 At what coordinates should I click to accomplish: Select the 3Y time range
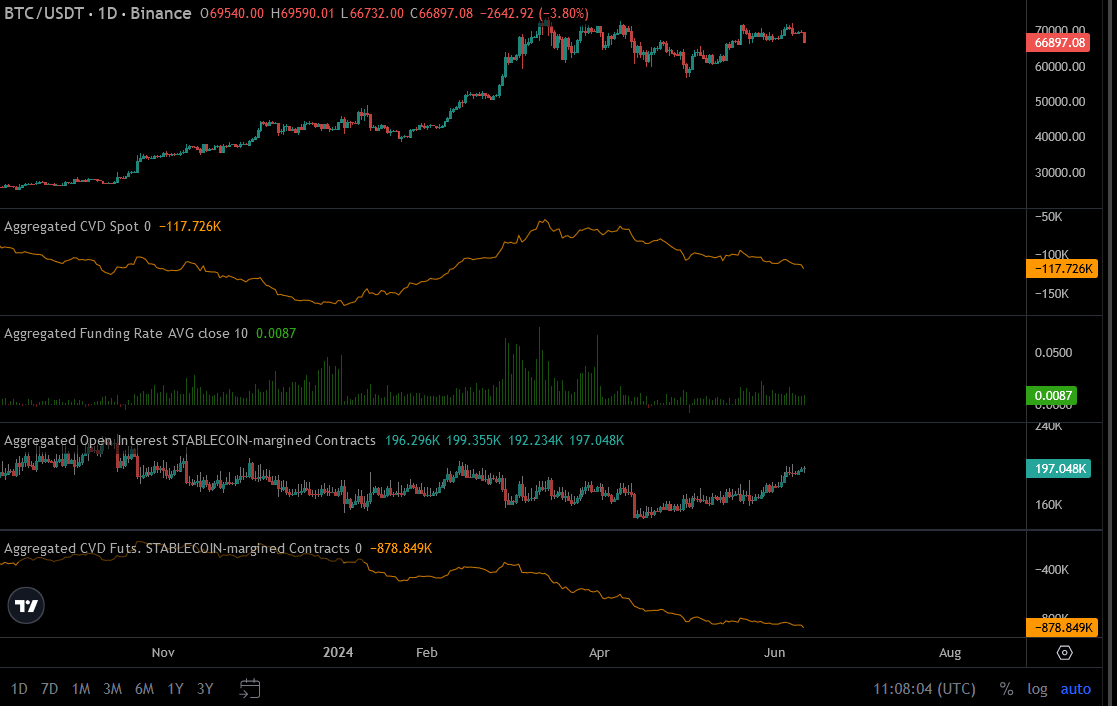point(205,689)
